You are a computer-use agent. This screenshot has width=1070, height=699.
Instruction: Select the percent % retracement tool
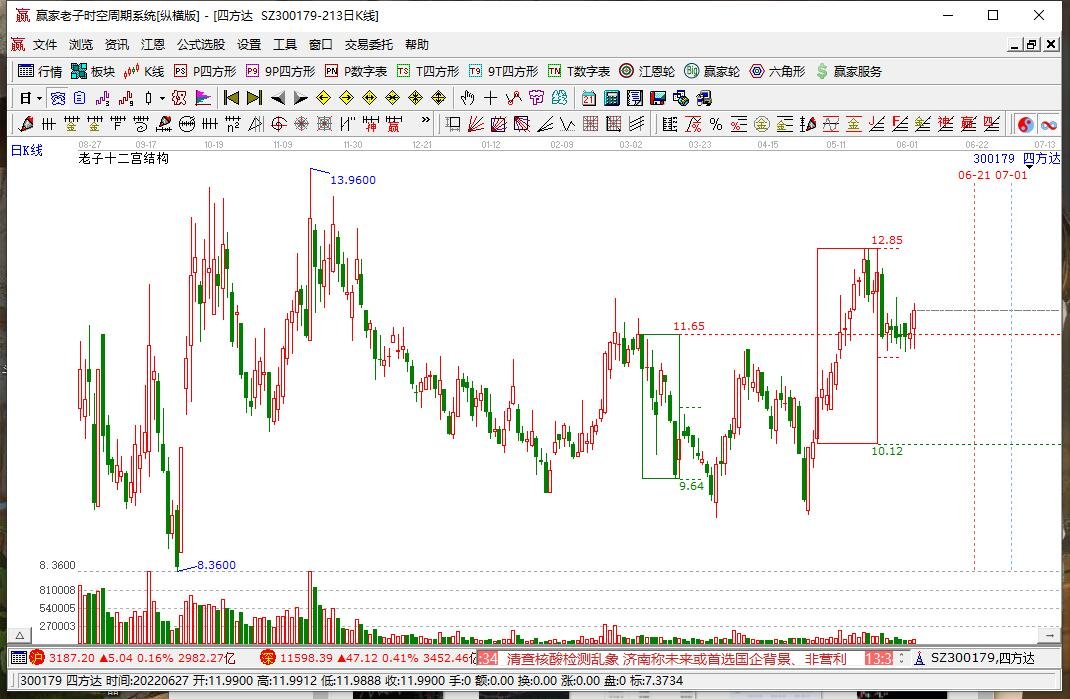(716, 124)
